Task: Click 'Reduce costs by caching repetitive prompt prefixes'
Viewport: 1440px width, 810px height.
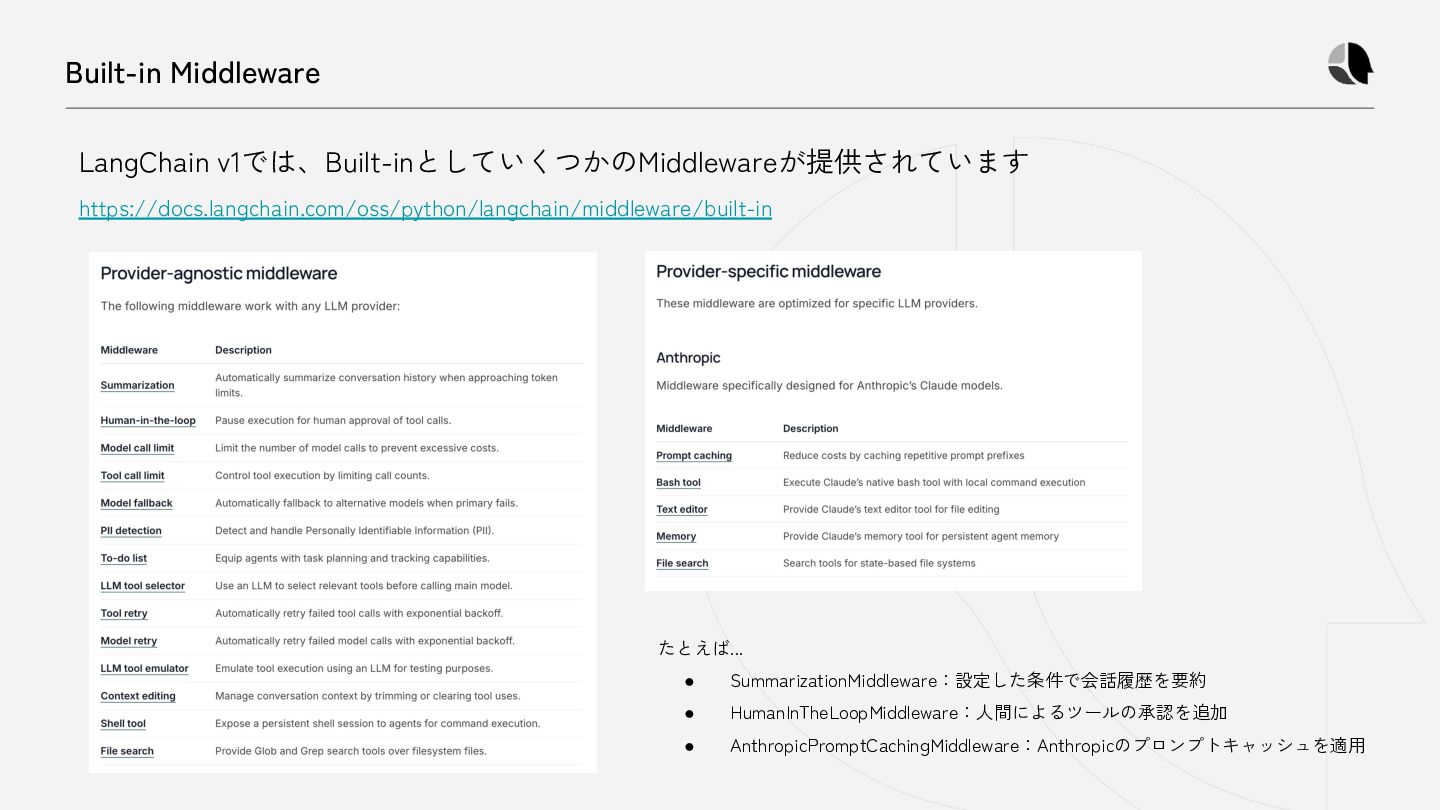Action: point(904,455)
